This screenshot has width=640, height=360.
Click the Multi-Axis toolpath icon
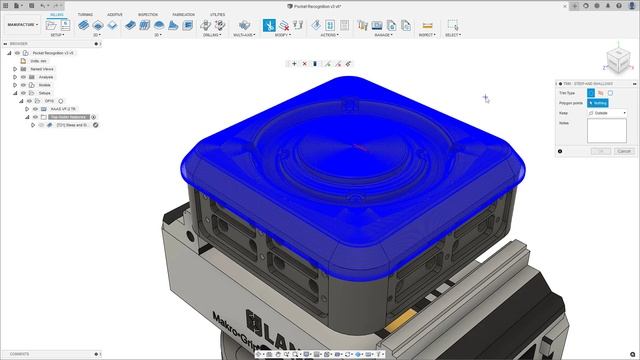(244, 25)
